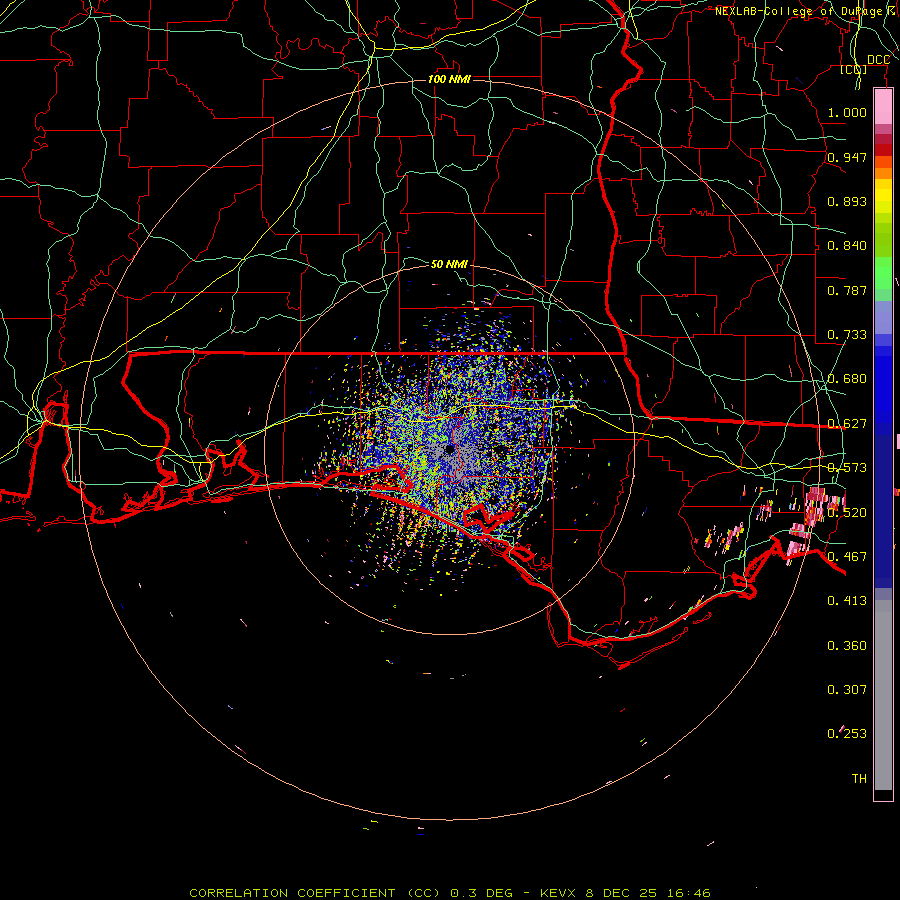Pick the bright green segment of the color bar
Screen dimensions: 900x900
pyautogui.click(x=883, y=273)
